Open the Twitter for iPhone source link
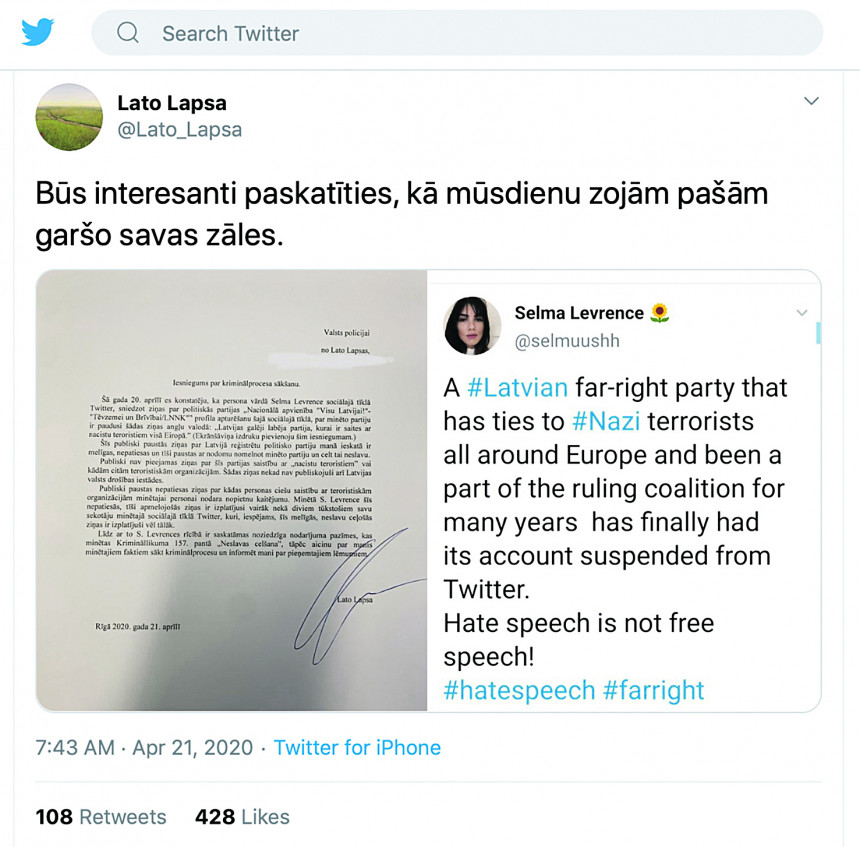The image size is (860, 847). [357, 747]
